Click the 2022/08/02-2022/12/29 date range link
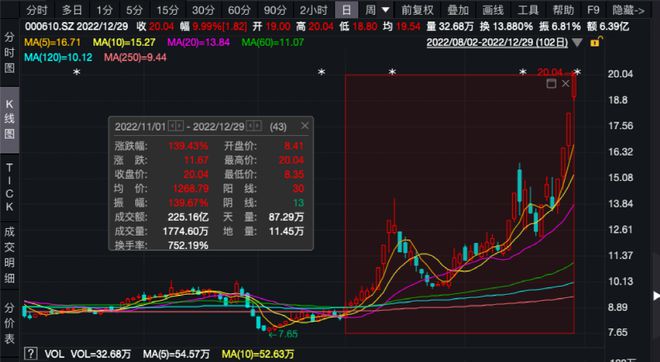660x362 pixels. (497, 43)
